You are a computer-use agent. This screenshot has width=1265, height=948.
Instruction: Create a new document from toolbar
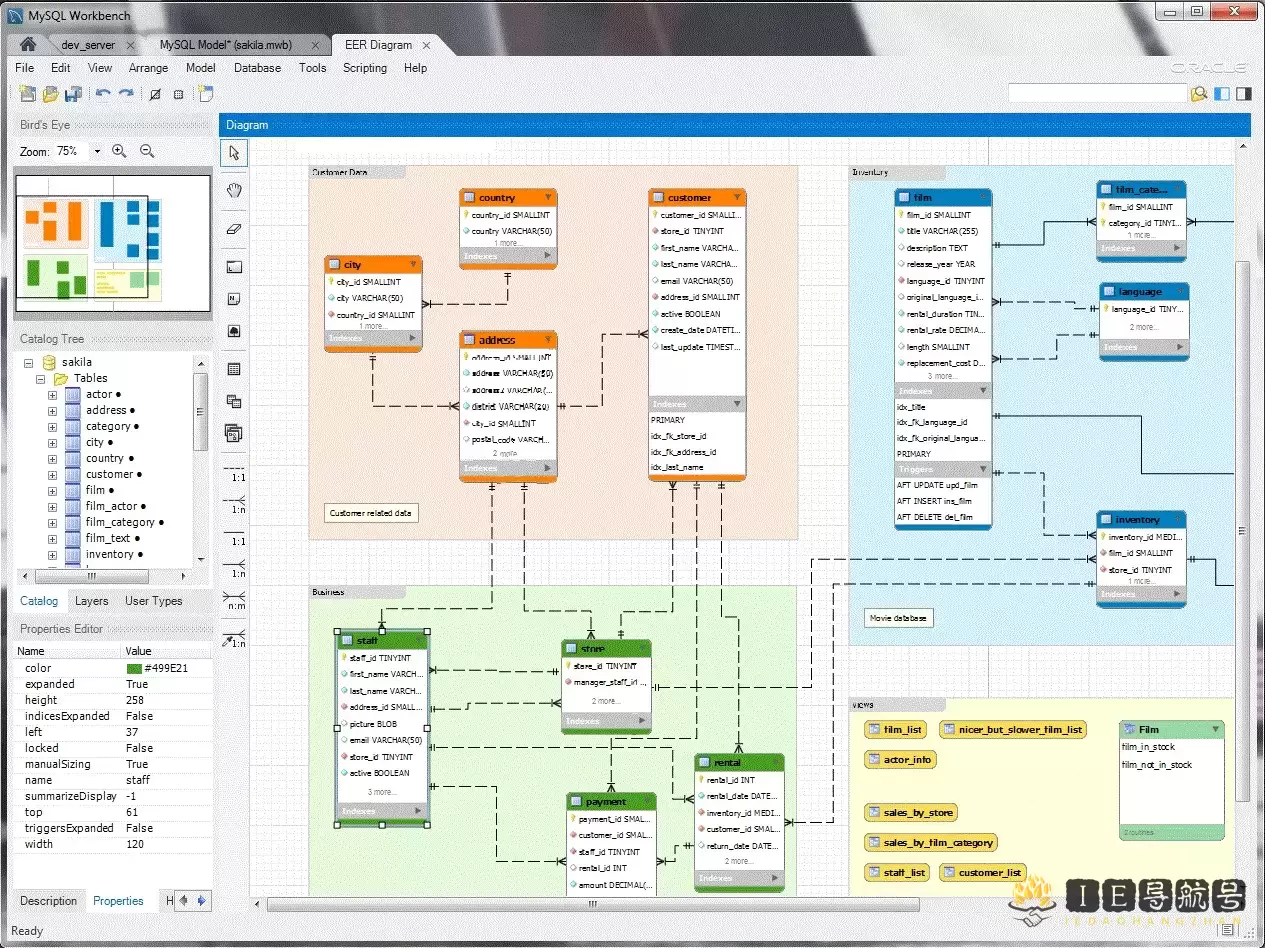point(27,94)
